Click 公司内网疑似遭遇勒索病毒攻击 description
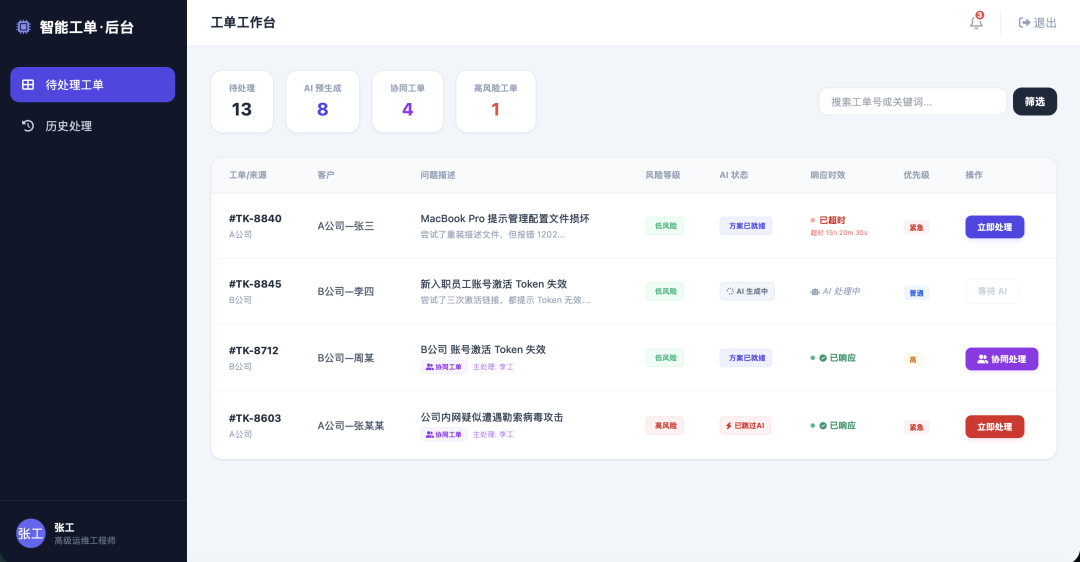The image size is (1080, 562). pos(492,417)
